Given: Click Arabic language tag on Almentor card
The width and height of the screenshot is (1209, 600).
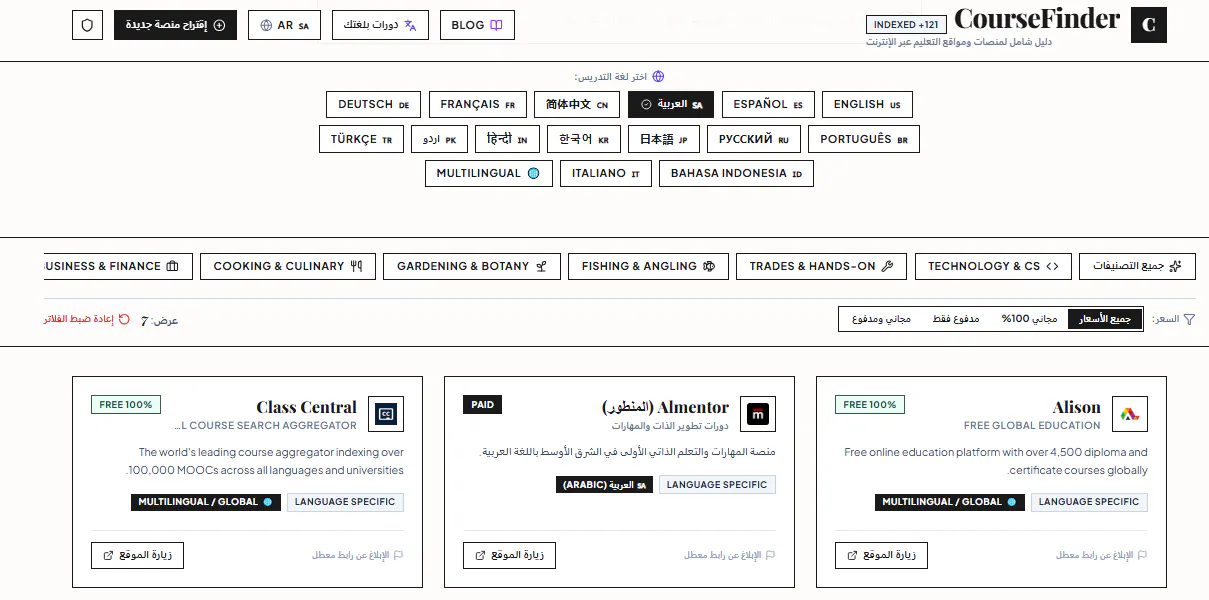Looking at the screenshot, I should click(604, 485).
